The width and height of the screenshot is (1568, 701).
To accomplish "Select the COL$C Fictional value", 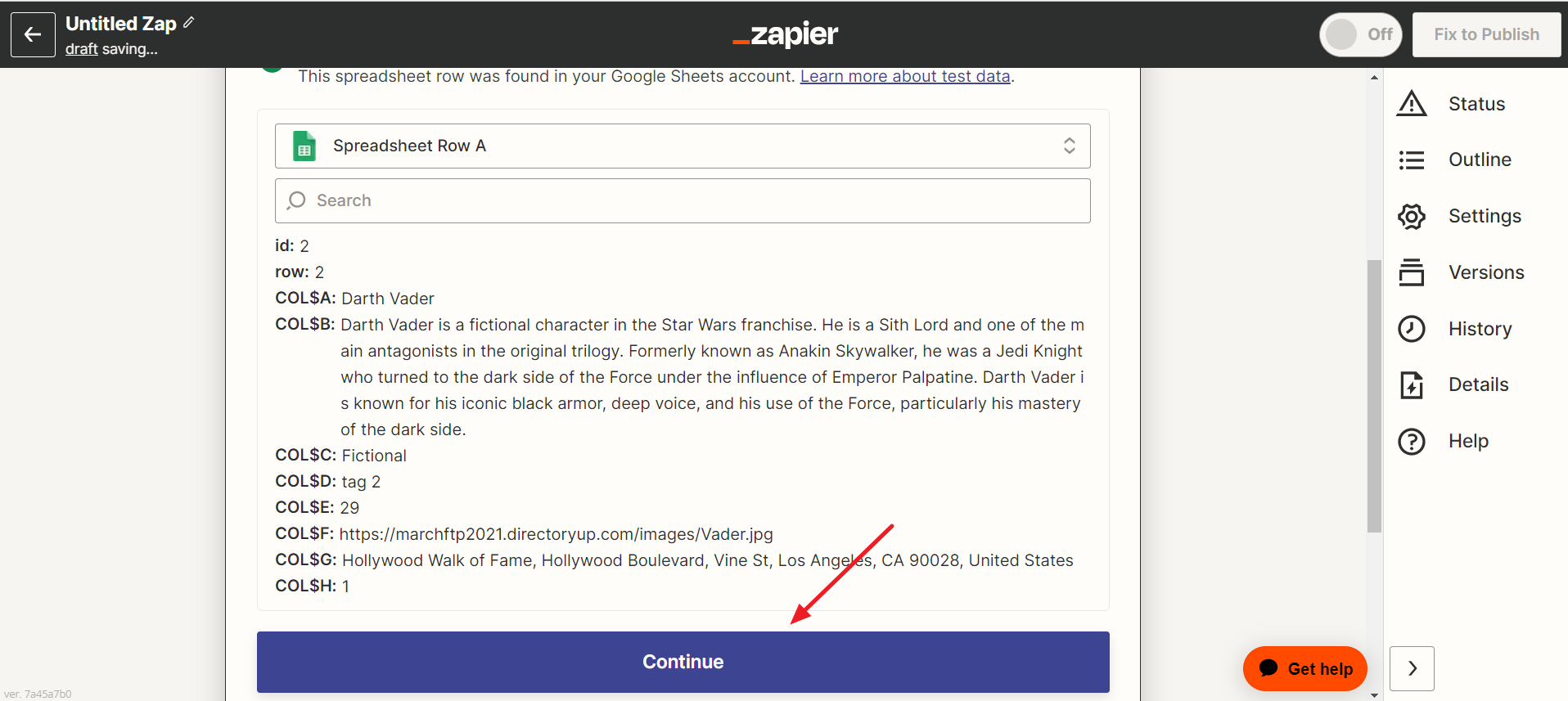I will tap(374, 456).
